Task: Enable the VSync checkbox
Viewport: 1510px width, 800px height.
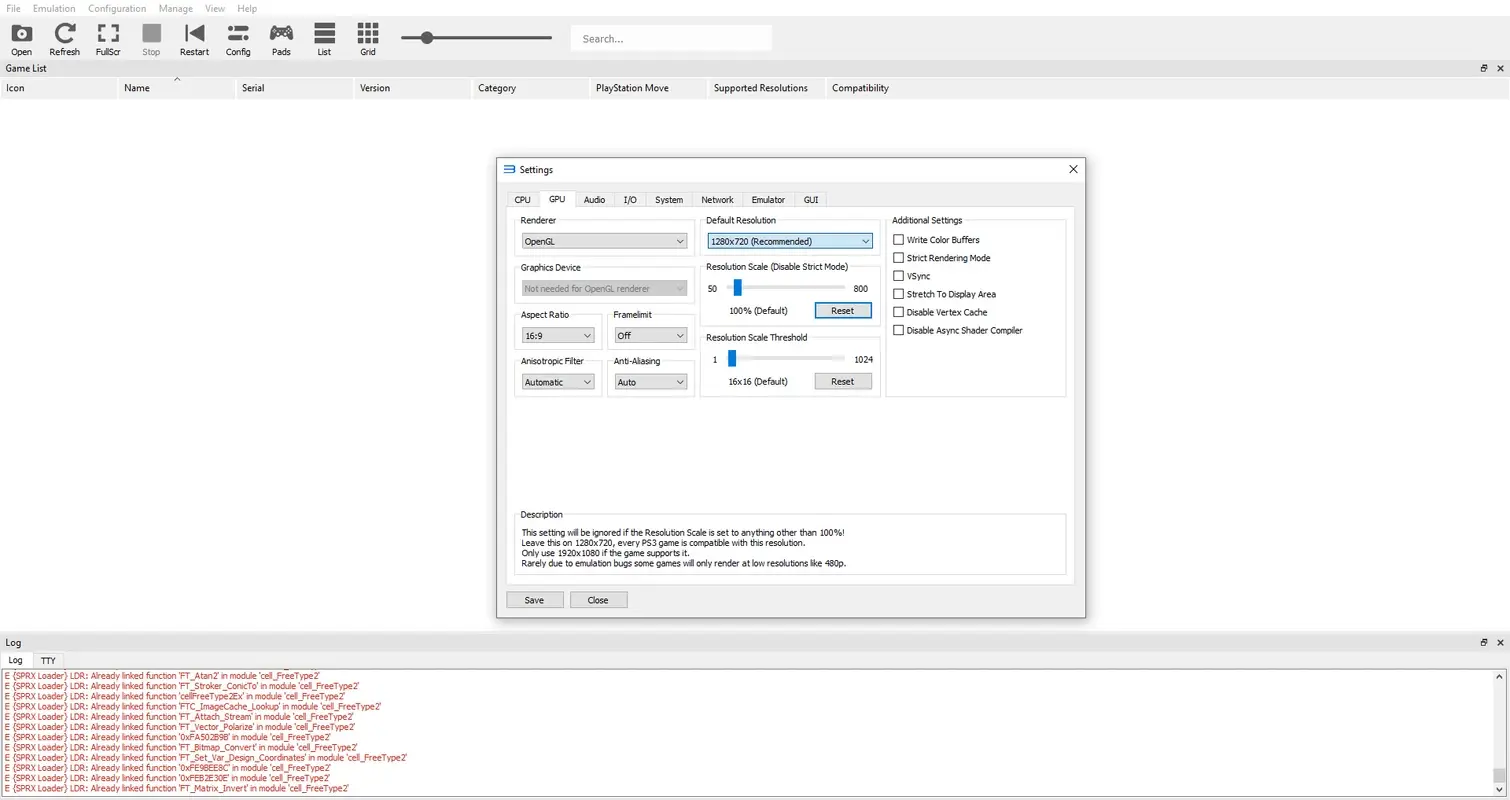Action: click(x=899, y=276)
